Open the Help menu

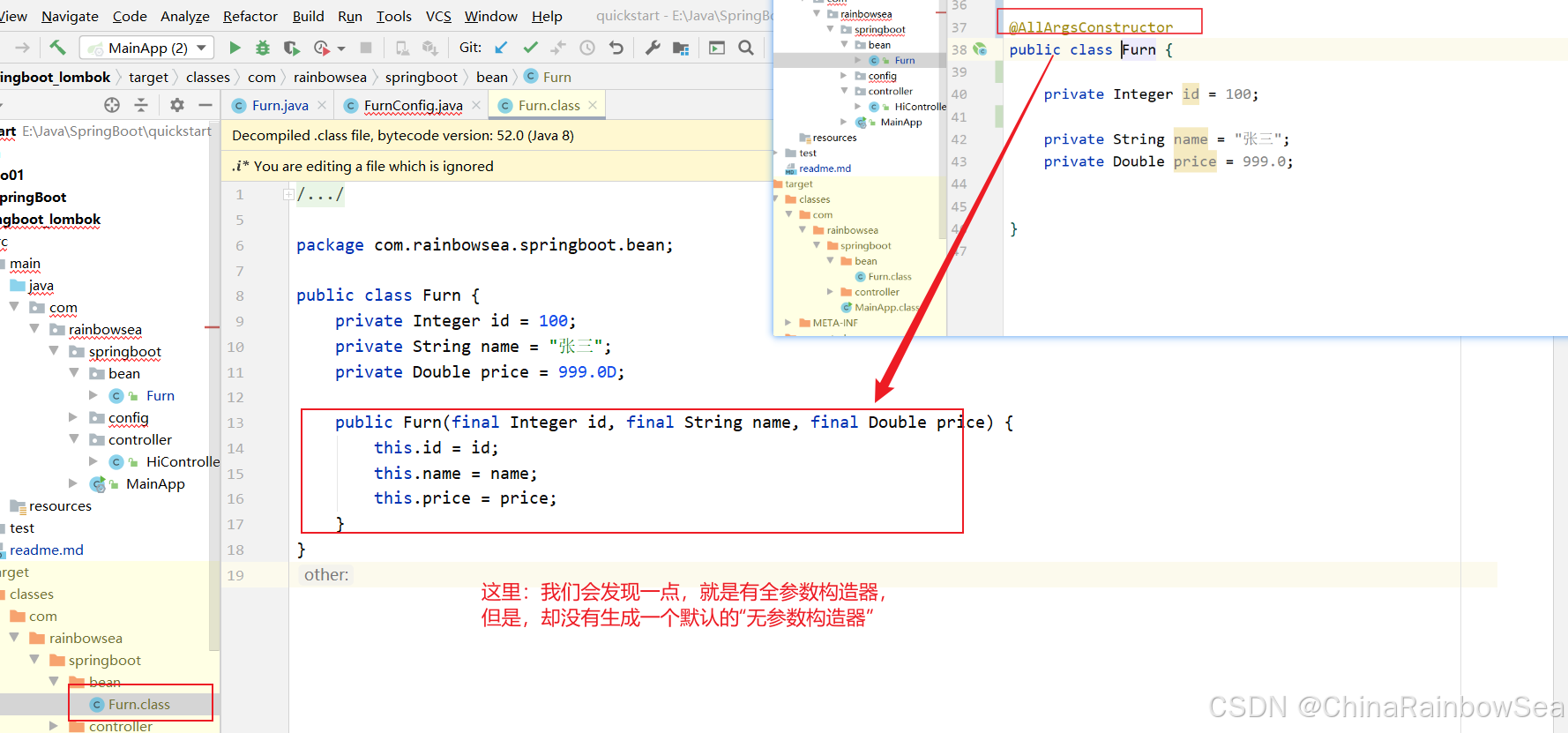click(x=547, y=16)
